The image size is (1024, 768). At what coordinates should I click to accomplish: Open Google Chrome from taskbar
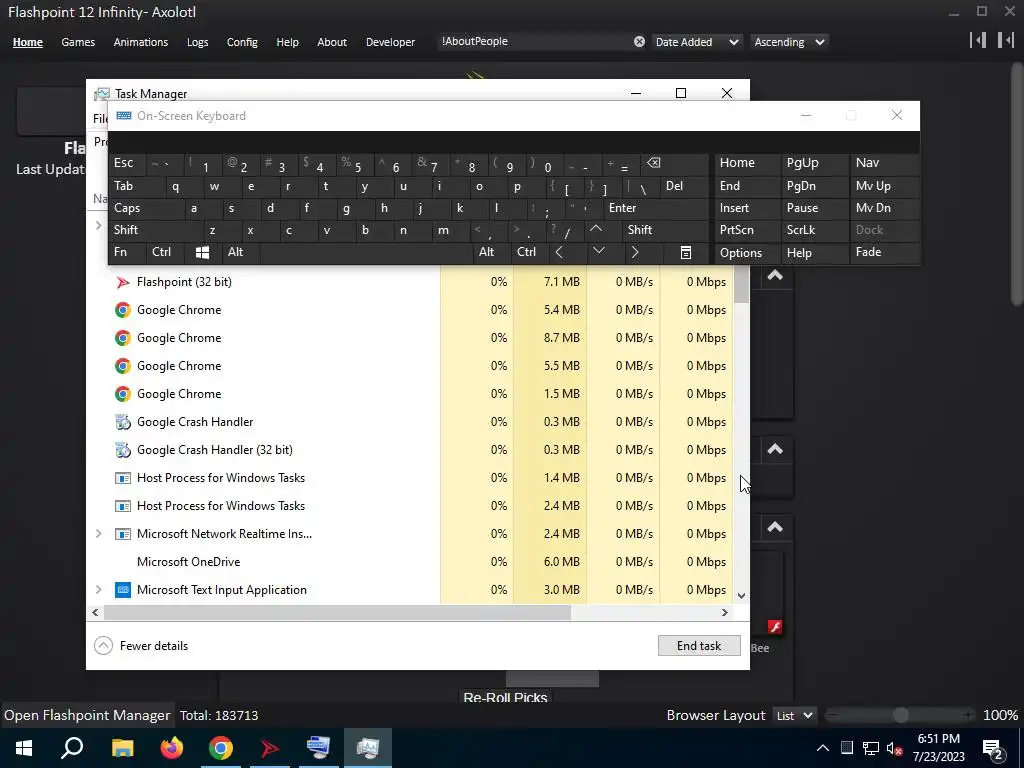pyautogui.click(x=221, y=748)
